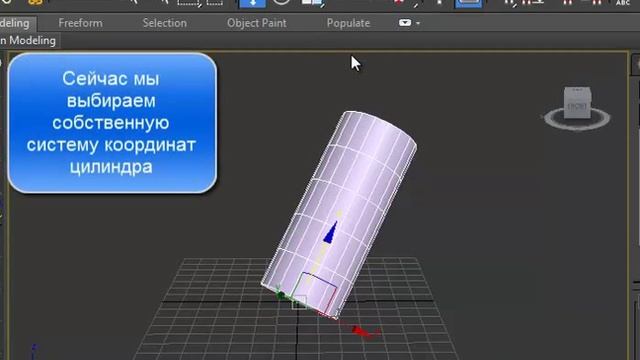The height and width of the screenshot is (360, 640).
Task: Go to the Object Paint tab
Action: pyautogui.click(x=257, y=23)
